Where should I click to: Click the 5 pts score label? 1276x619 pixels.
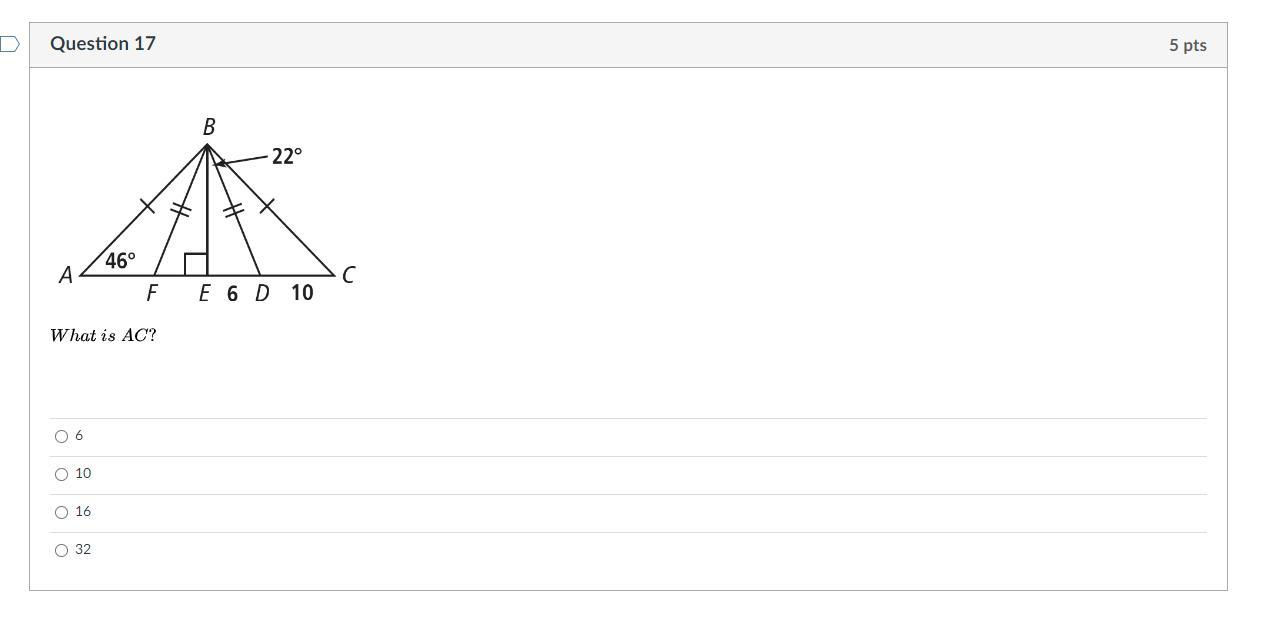[x=1187, y=45]
